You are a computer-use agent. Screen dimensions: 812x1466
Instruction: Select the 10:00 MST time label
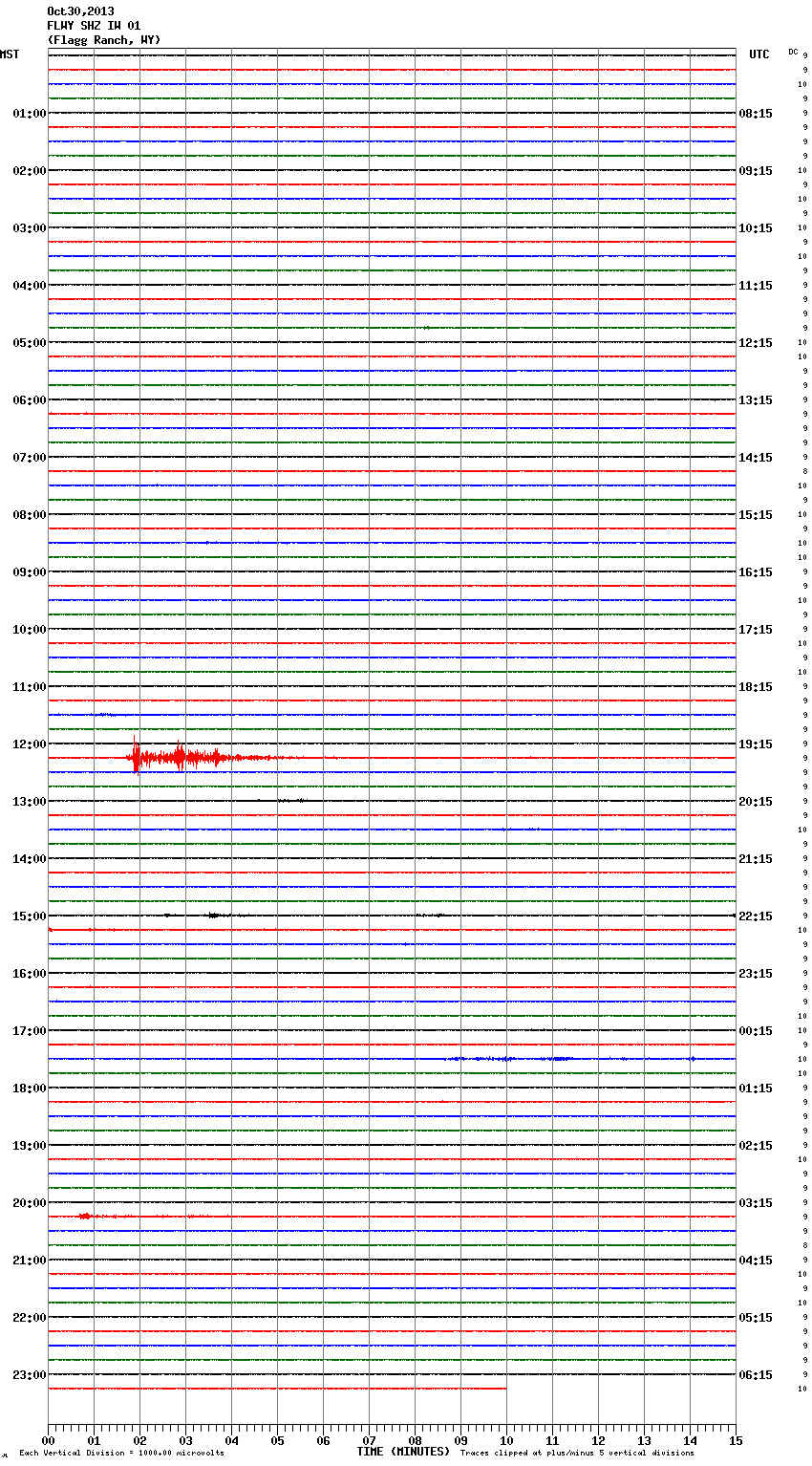click(30, 629)
